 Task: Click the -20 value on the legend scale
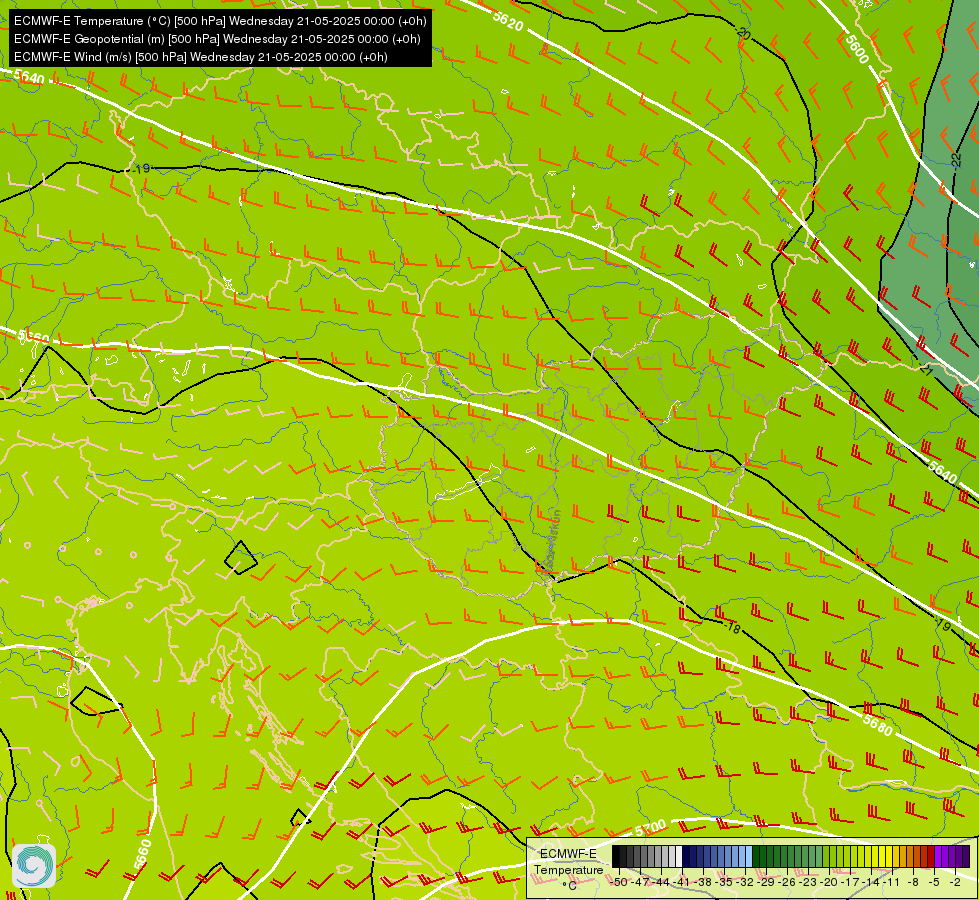tap(829, 882)
